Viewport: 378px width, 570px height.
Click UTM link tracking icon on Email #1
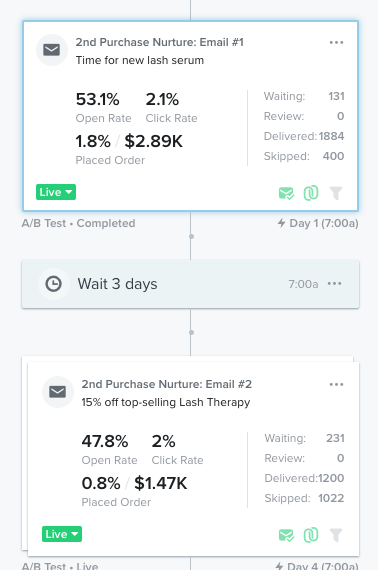[x=311, y=193]
